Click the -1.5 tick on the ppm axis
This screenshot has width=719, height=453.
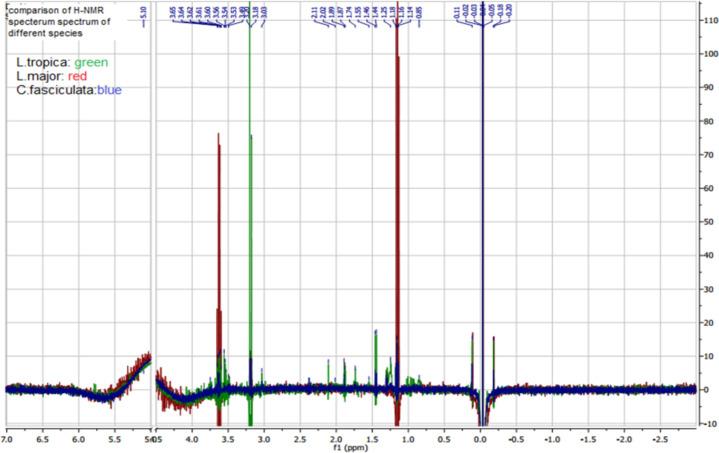pyautogui.click(x=588, y=439)
